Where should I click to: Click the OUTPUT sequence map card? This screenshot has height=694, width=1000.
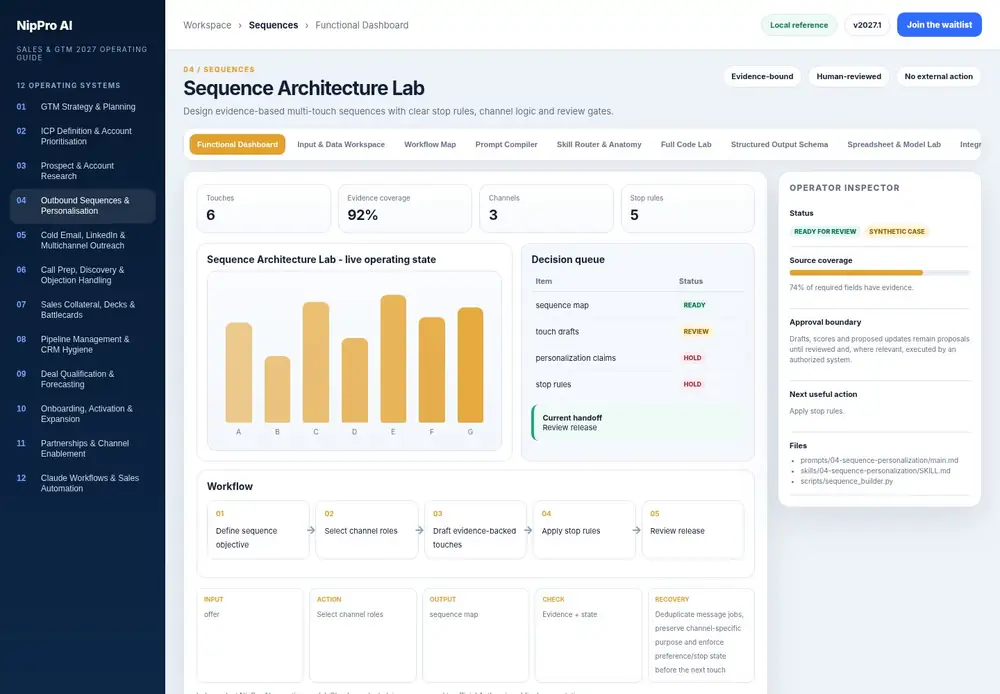(x=476, y=635)
